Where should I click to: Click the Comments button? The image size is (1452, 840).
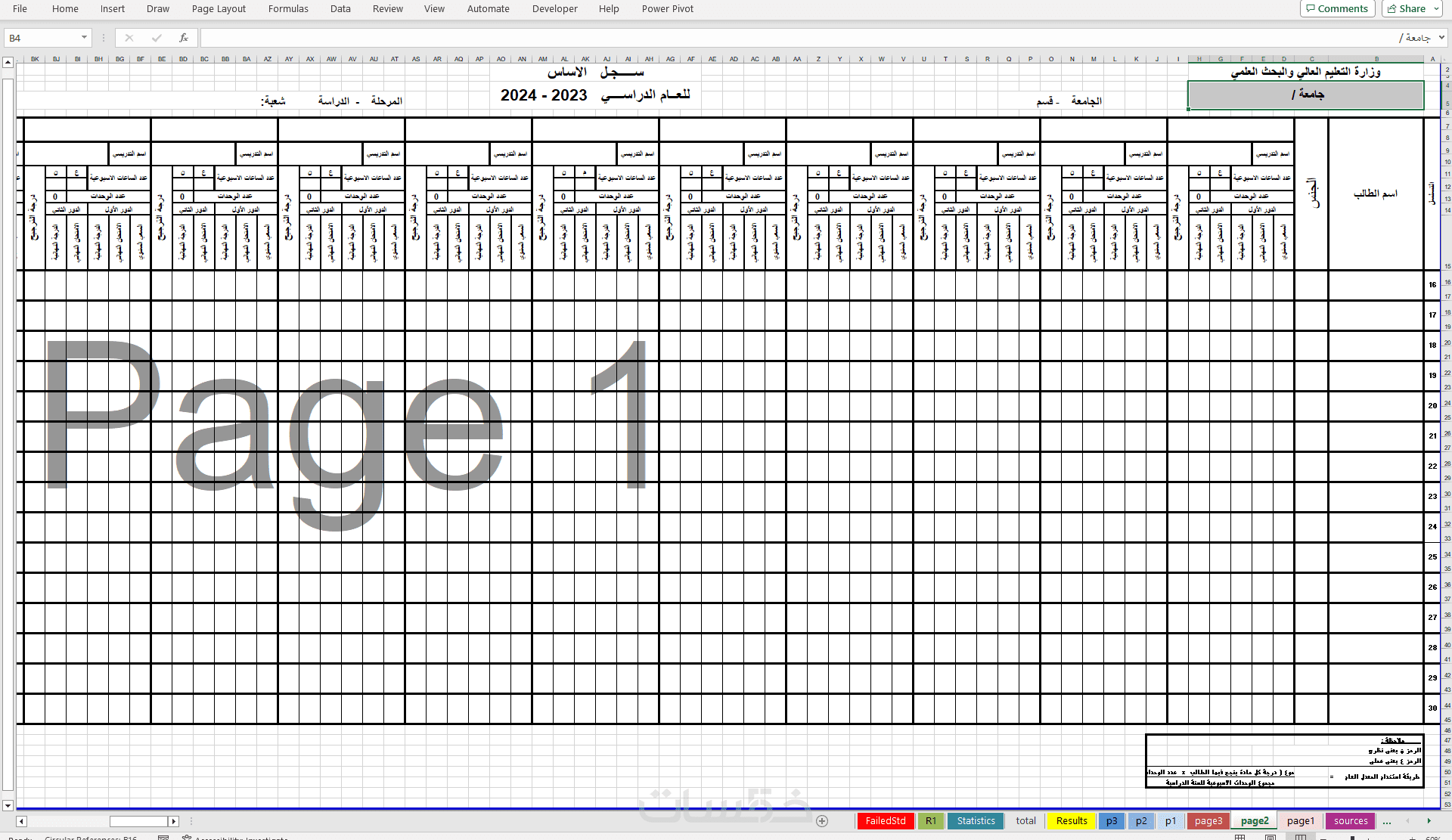[x=1336, y=9]
